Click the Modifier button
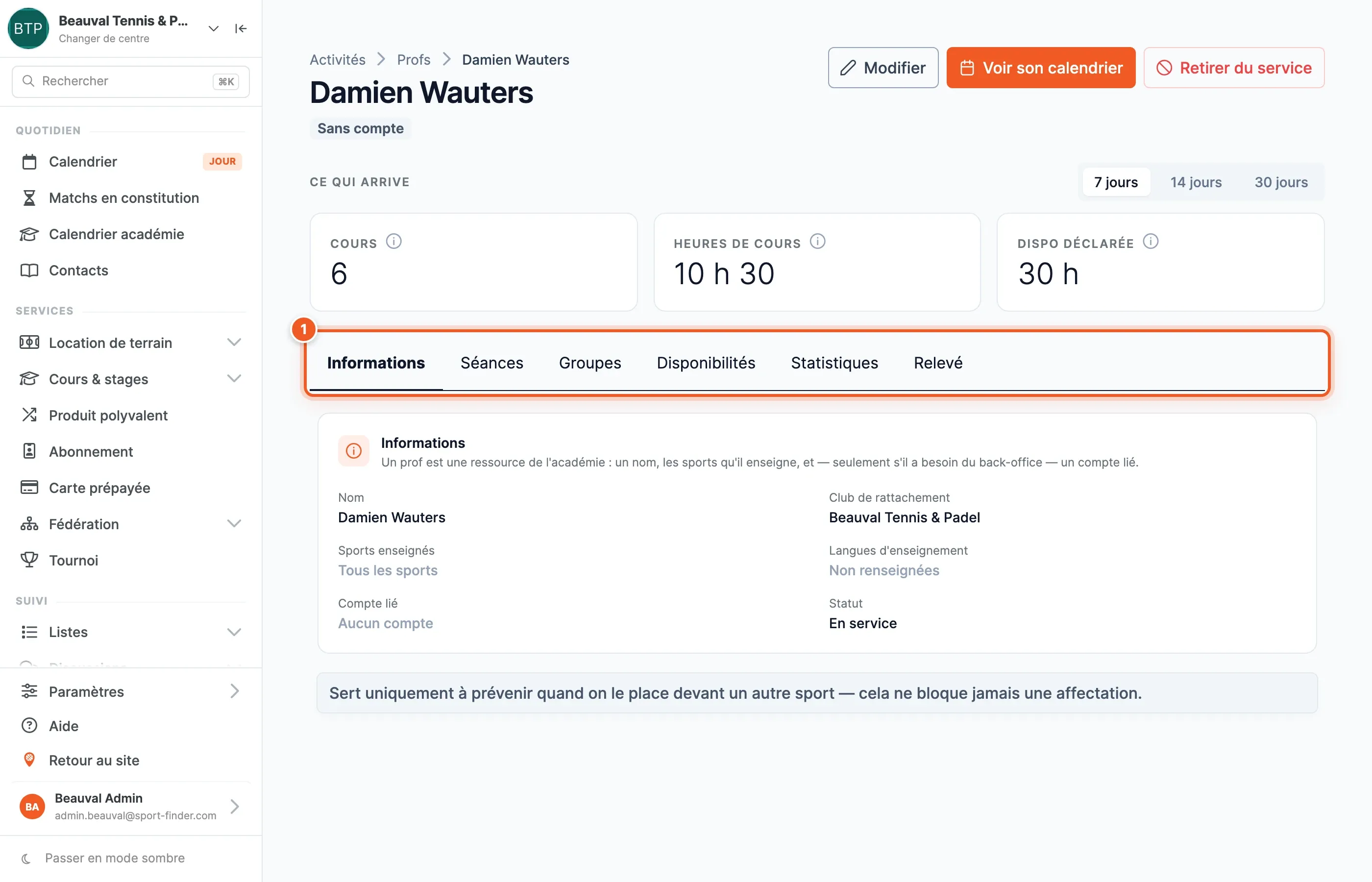Screen dimensions: 1372x882 (883, 68)
